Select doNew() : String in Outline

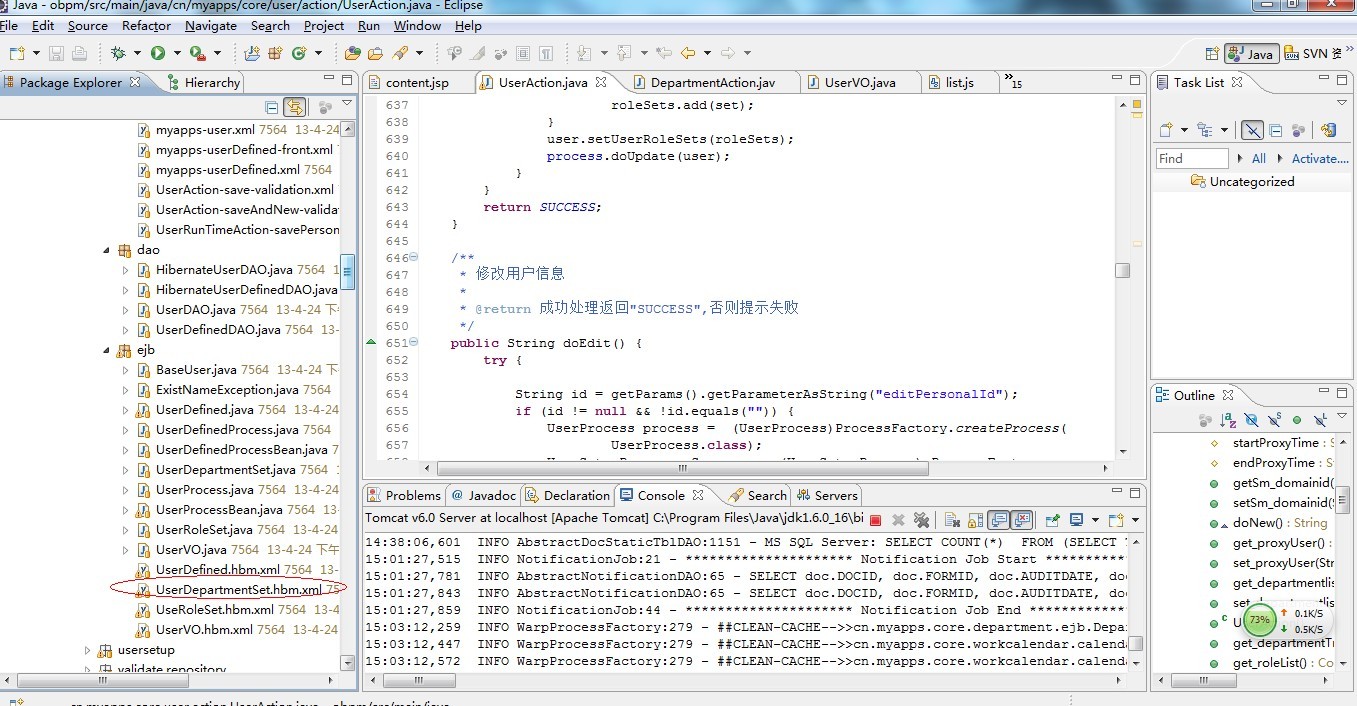1279,523
